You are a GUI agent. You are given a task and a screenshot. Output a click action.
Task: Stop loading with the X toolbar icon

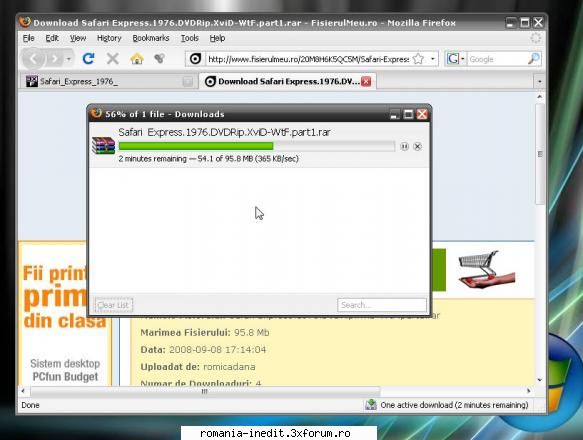pyautogui.click(x=112, y=58)
